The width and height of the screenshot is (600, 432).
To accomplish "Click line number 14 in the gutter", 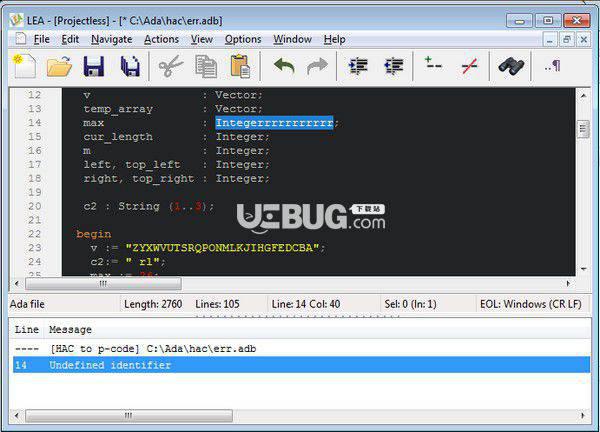I will 34,123.
